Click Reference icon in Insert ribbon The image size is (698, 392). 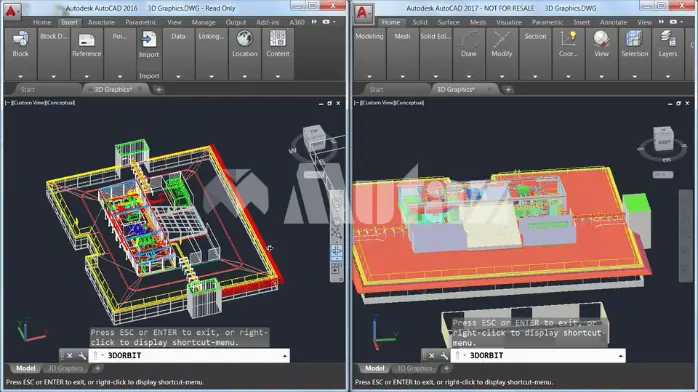[x=86, y=40]
